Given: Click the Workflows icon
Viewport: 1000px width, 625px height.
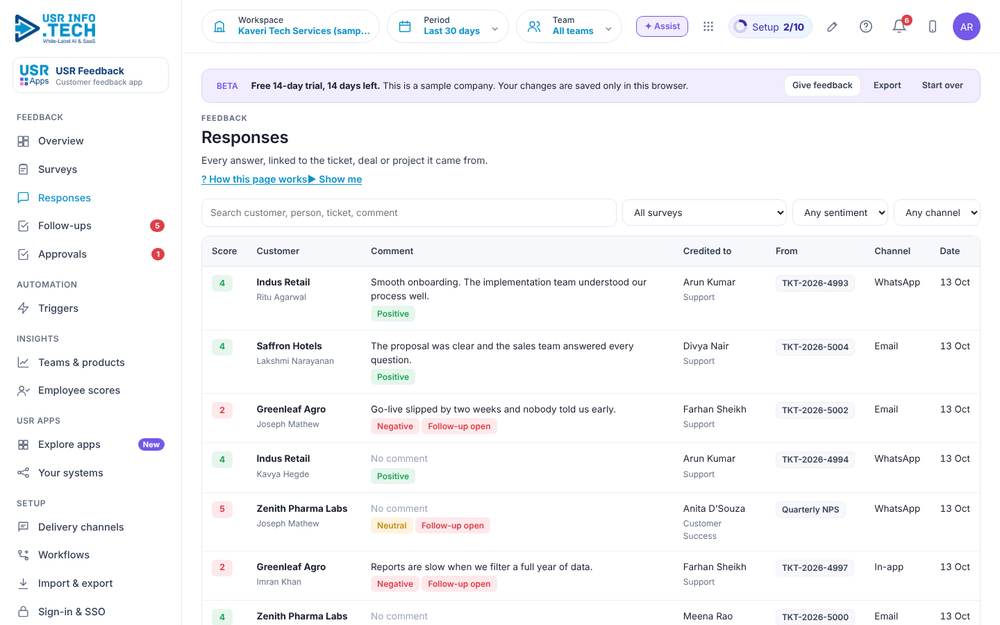Looking at the screenshot, I should pyautogui.click(x=23, y=555).
